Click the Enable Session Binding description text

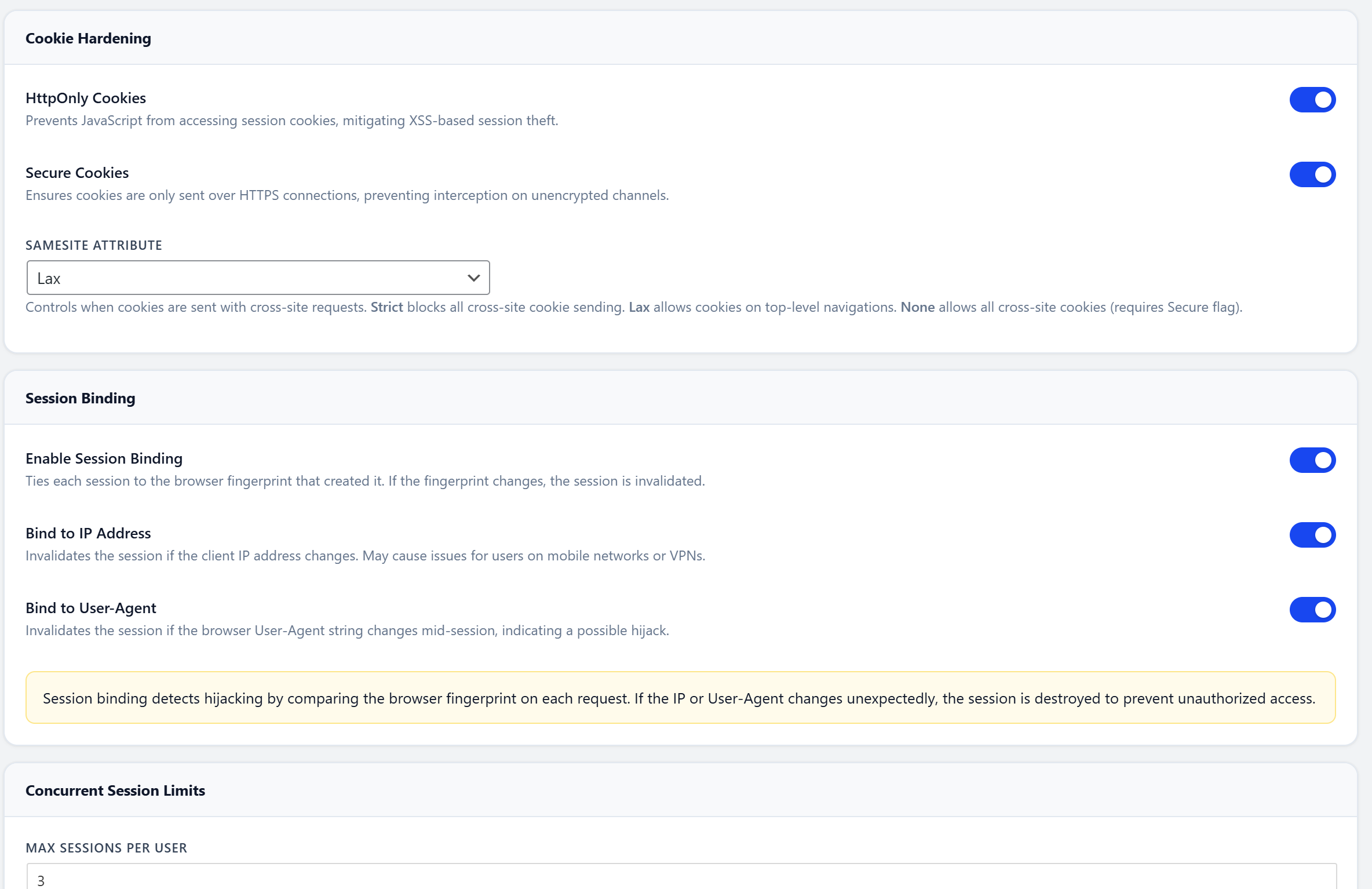click(x=365, y=480)
